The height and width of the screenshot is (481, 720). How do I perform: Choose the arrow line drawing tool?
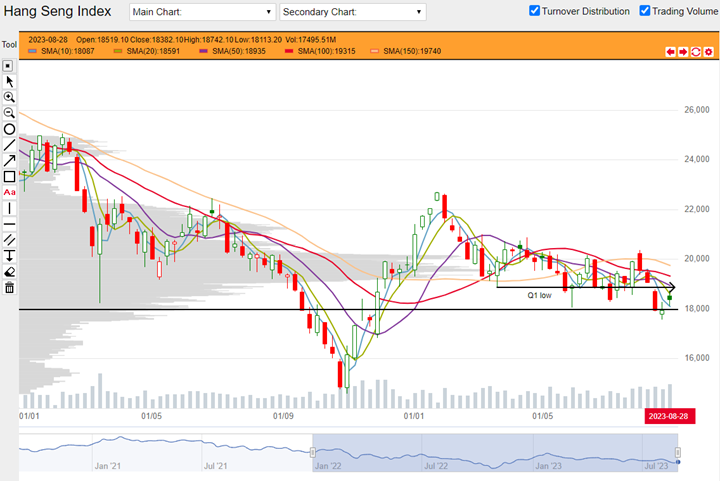click(x=9, y=161)
